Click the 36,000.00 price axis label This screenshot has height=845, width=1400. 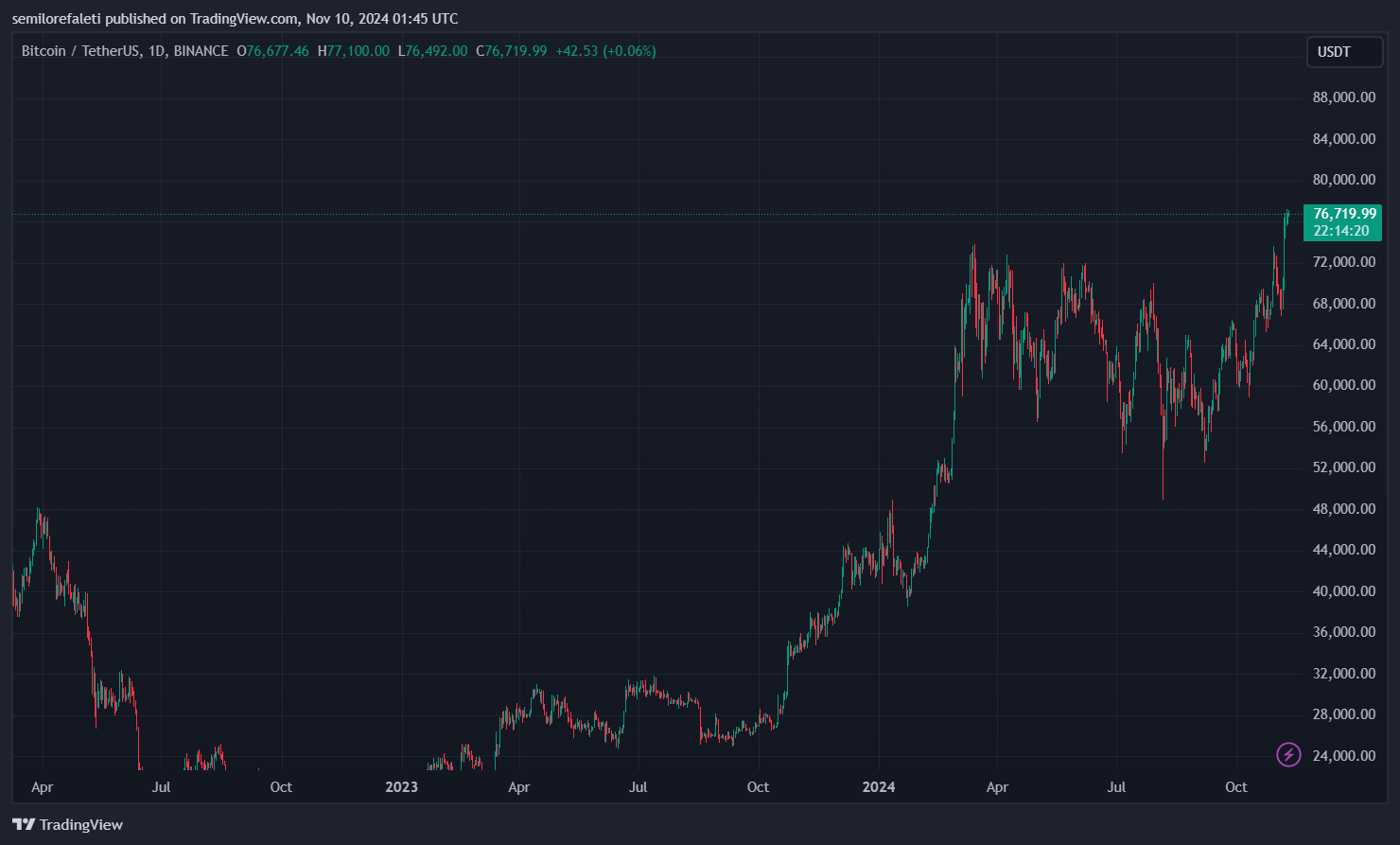(1343, 632)
